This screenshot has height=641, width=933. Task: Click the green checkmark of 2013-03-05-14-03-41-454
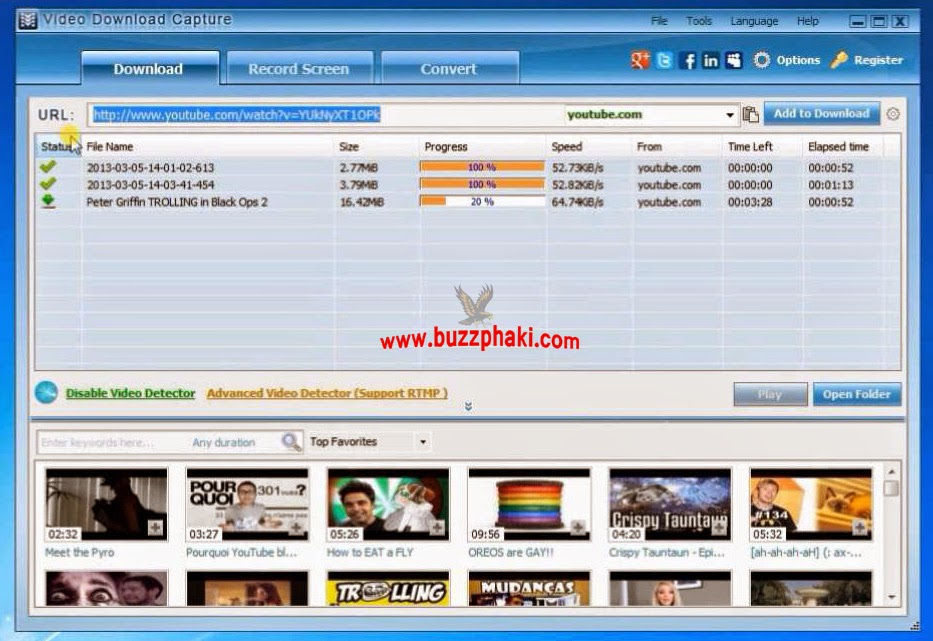48,185
